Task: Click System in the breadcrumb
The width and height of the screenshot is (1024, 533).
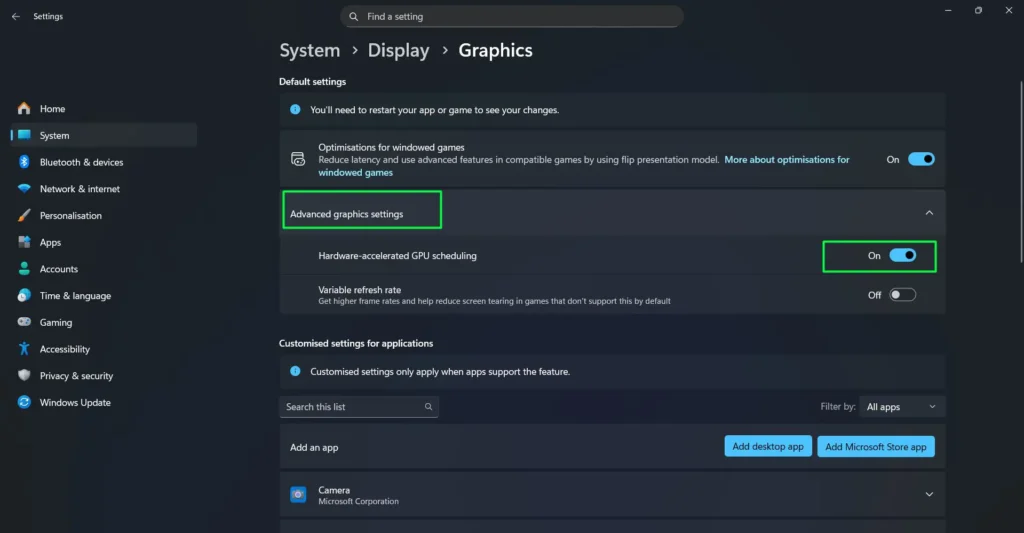Action: pyautogui.click(x=310, y=50)
